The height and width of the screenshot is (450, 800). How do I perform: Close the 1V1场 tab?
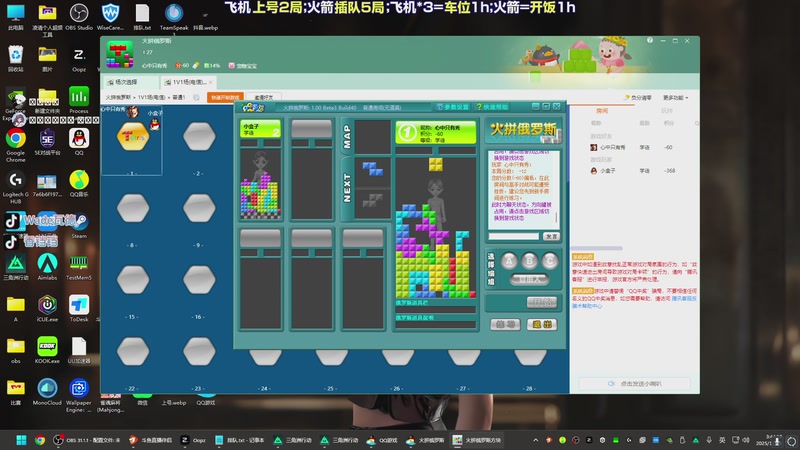pos(210,82)
